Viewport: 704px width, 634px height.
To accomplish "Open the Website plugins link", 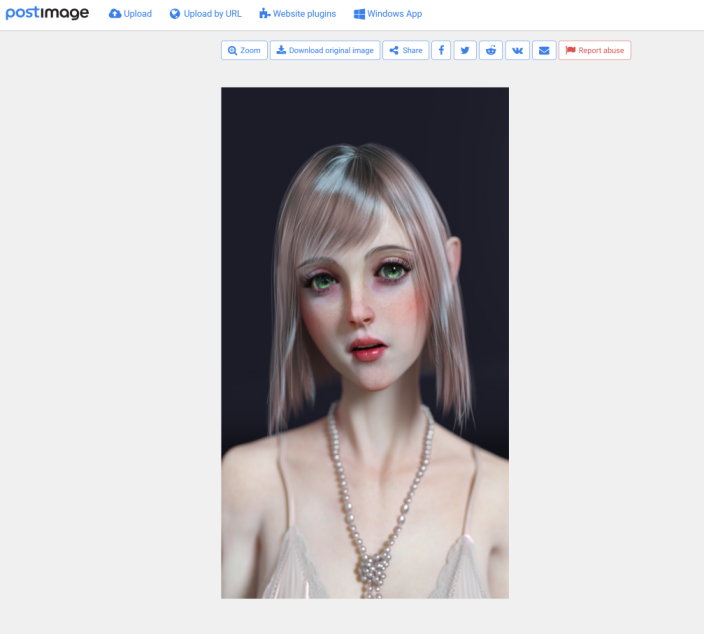I will pyautogui.click(x=298, y=14).
